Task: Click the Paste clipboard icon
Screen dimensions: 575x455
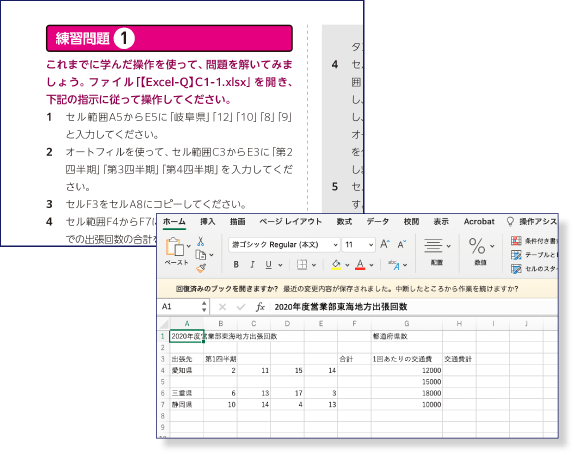Action: pos(175,246)
